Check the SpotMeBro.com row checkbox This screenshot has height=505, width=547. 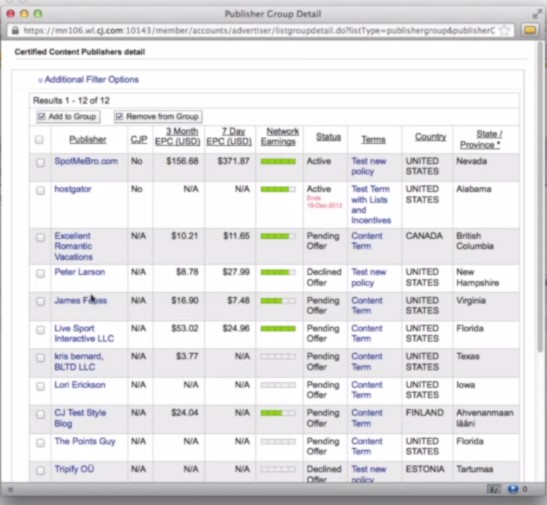(x=40, y=163)
